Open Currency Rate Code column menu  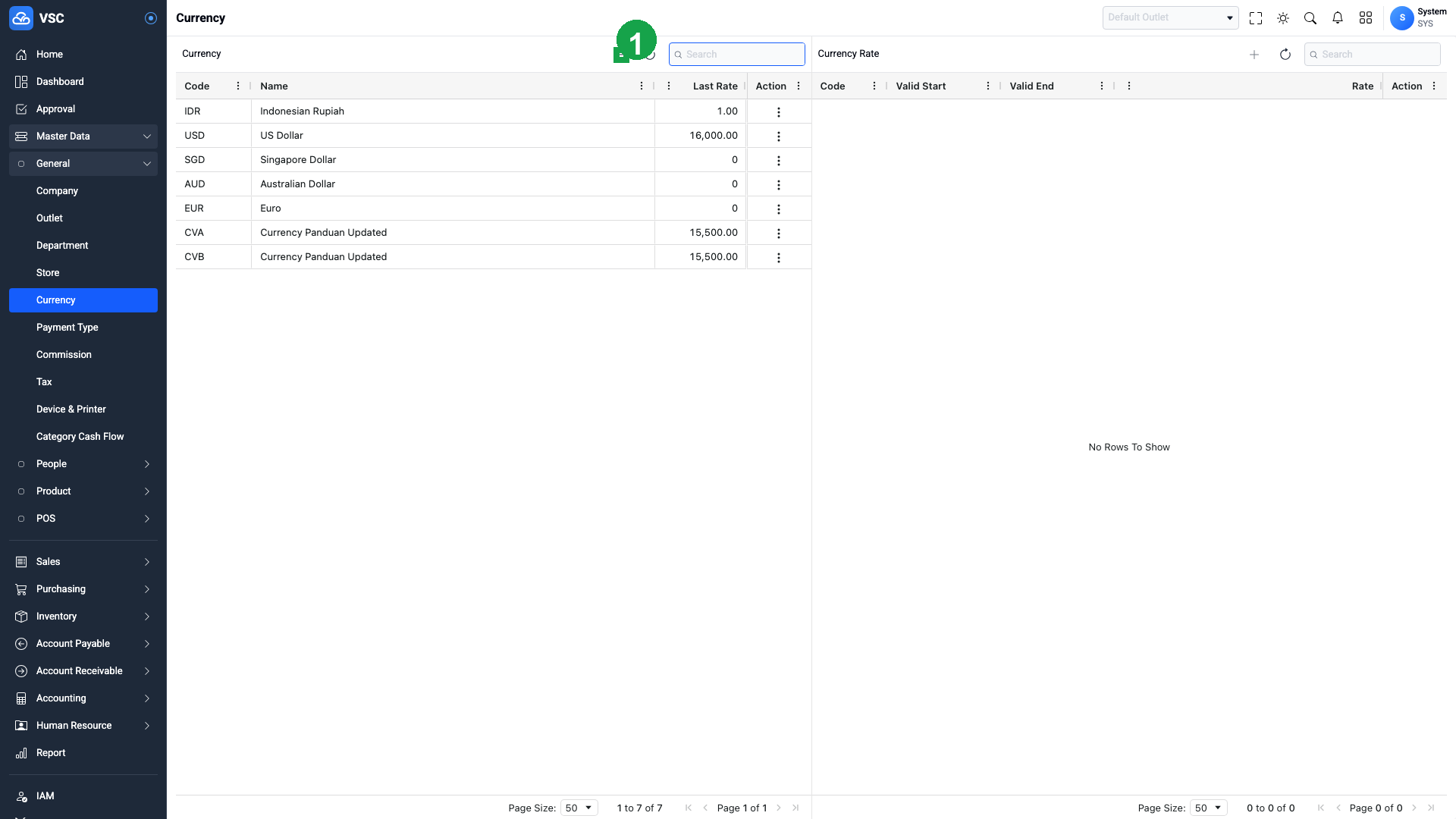pos(874,86)
